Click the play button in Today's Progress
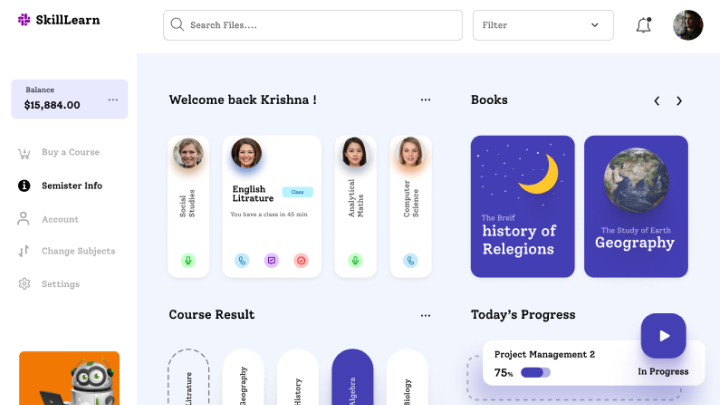 664,336
